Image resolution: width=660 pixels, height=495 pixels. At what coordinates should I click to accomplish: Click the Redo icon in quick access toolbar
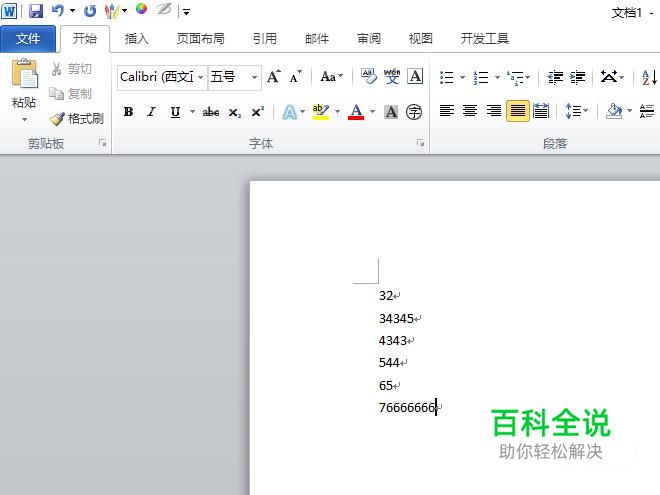[x=90, y=11]
